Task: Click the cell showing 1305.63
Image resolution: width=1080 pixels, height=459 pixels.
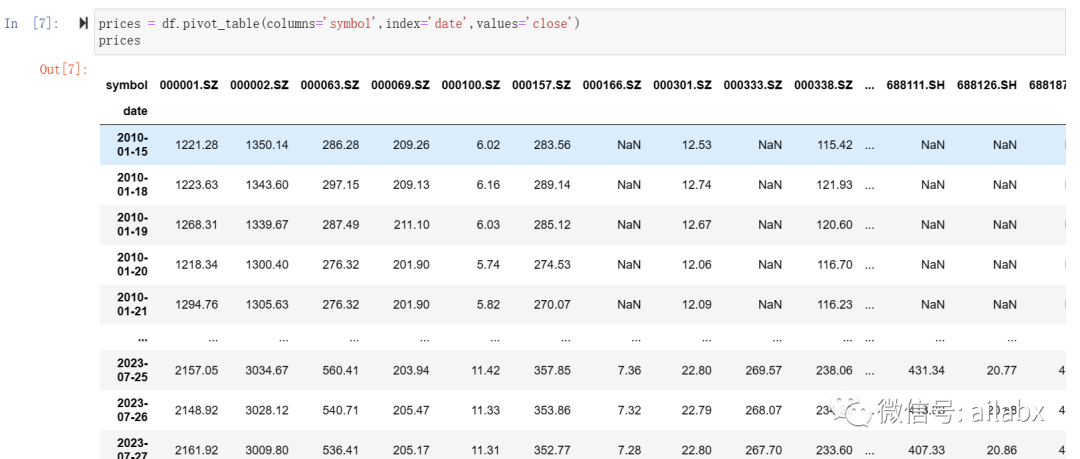Action: tap(267, 305)
